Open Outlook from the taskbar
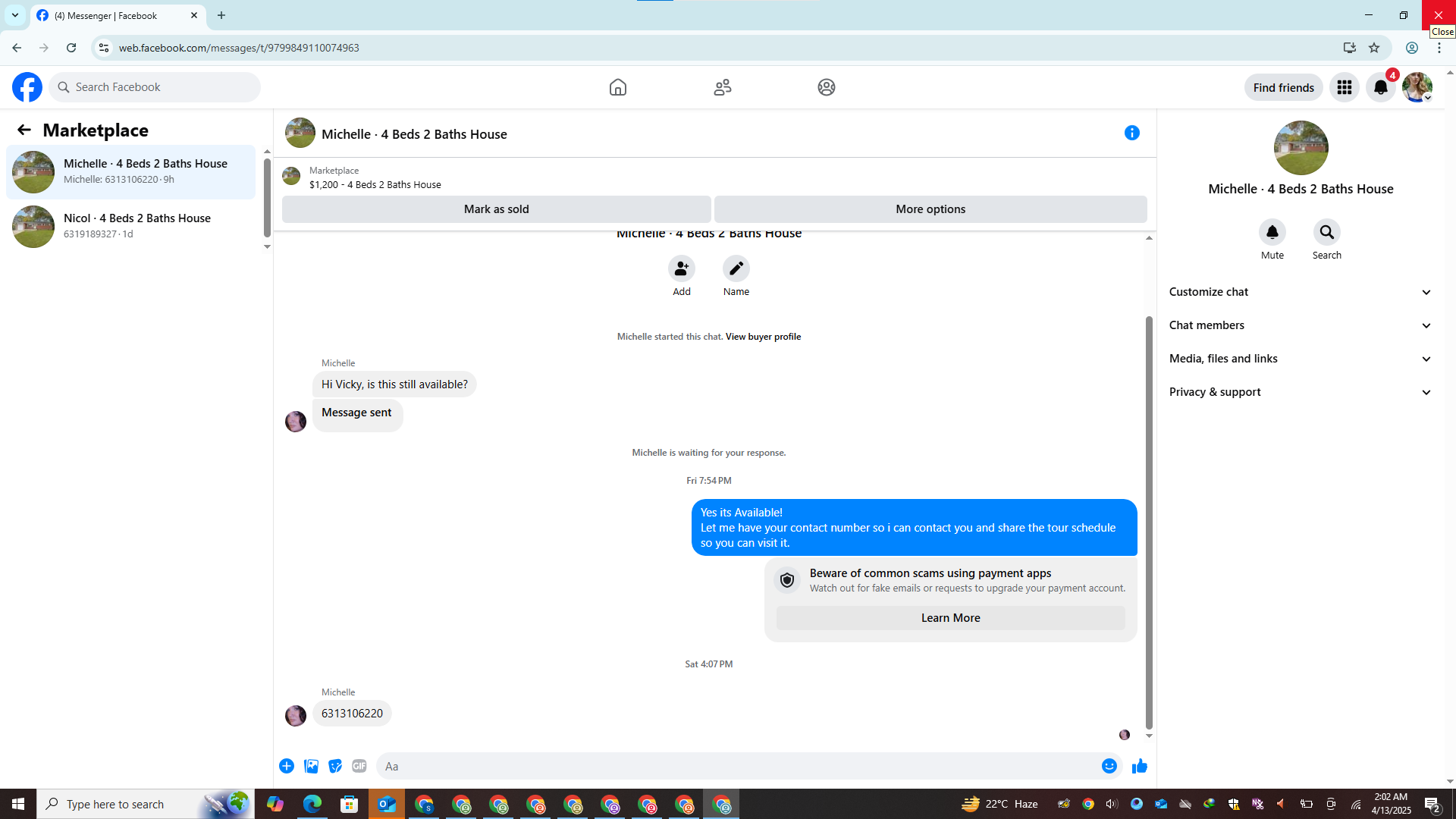1456x819 pixels. 387,804
